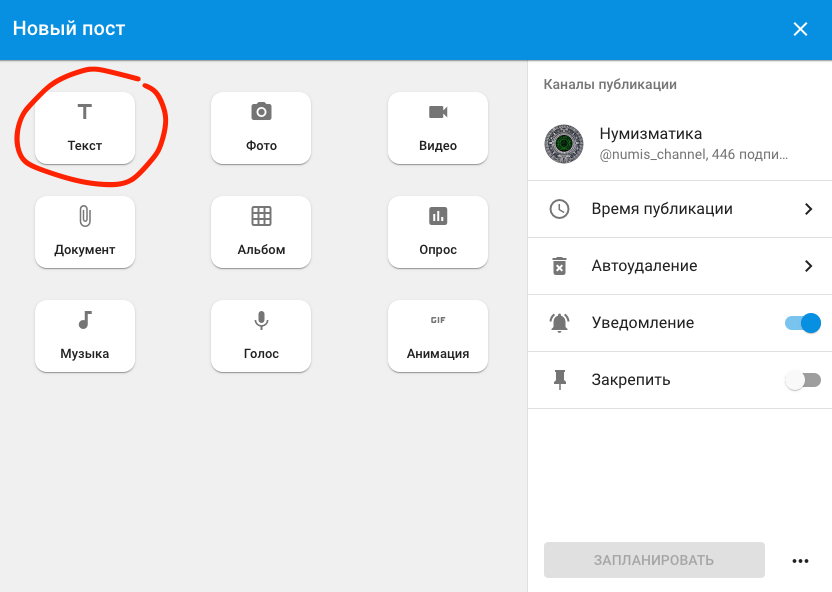Pick the GIF Animation (Анимация) option
The image size is (832, 592).
(x=438, y=336)
